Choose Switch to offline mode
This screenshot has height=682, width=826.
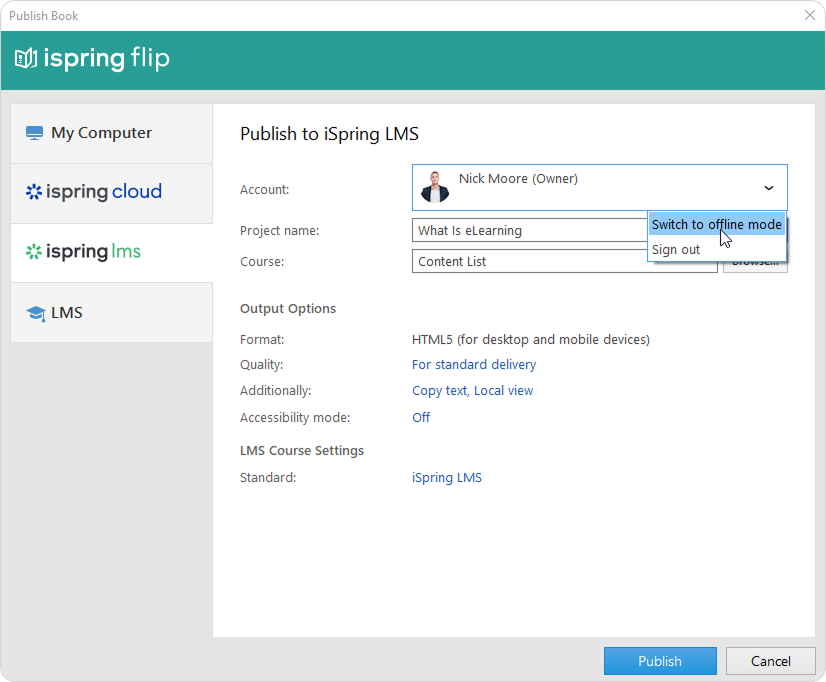pyautogui.click(x=716, y=224)
